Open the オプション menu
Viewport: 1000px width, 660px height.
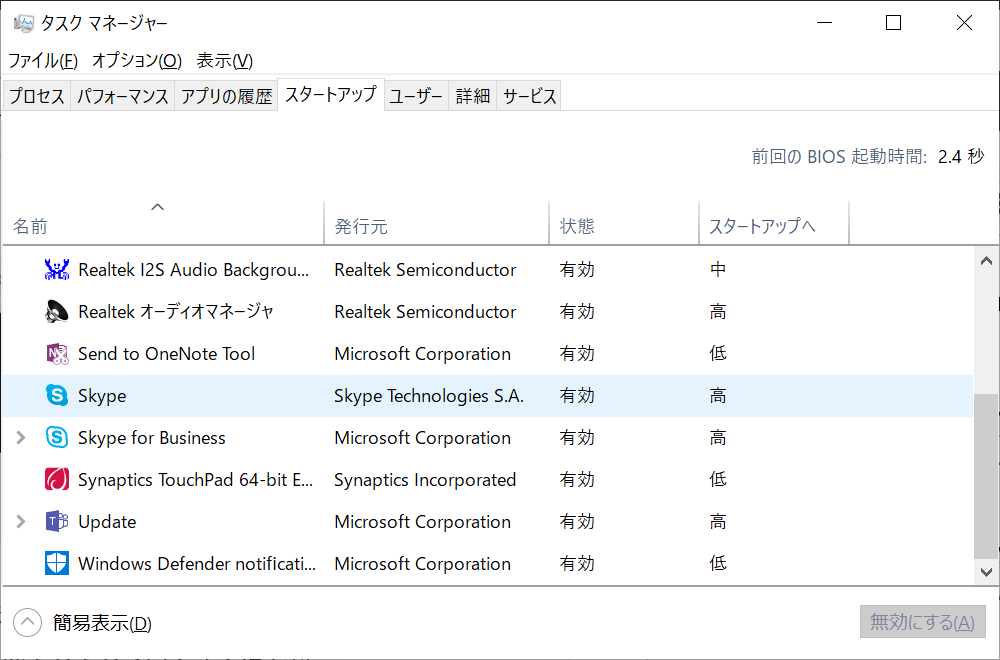tap(137, 61)
